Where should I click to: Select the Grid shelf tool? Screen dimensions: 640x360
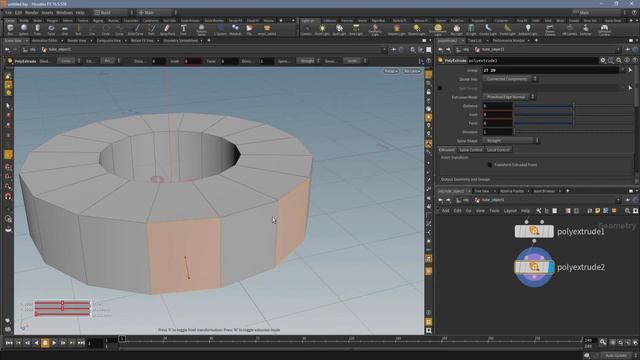coord(64,29)
